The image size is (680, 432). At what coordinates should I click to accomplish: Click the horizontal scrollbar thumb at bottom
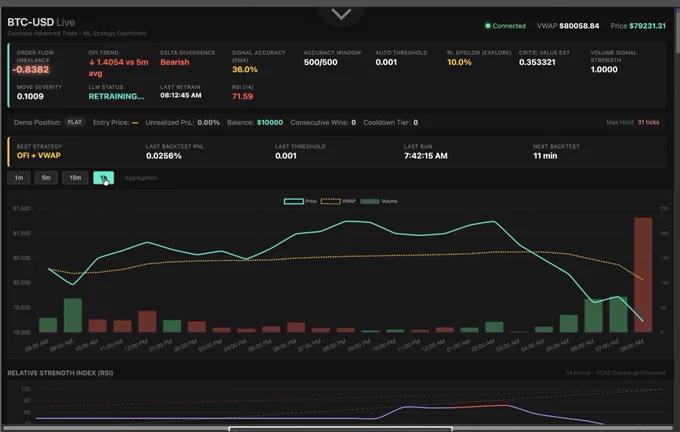(341, 429)
